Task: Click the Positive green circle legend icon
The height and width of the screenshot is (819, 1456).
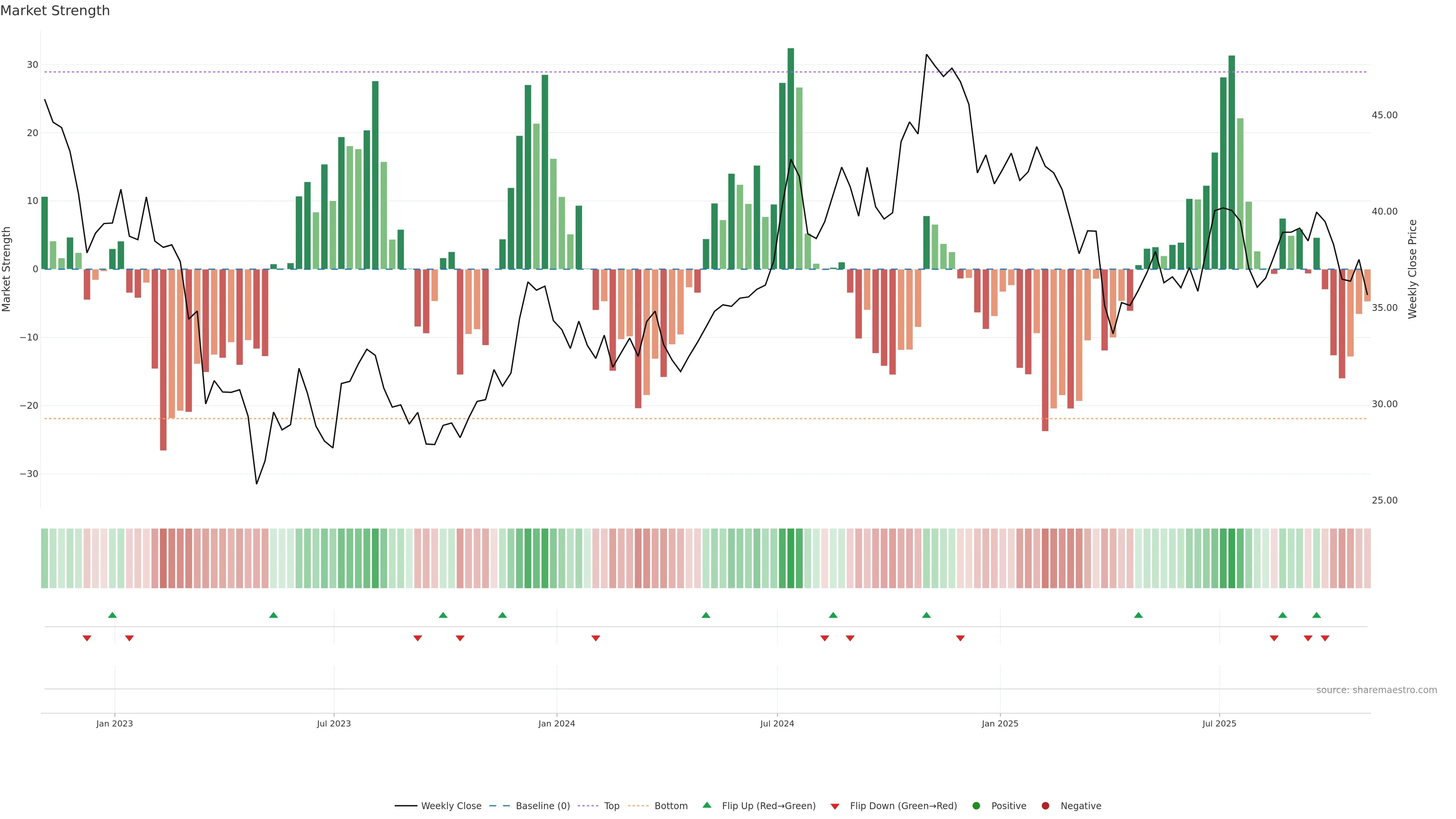Action: [x=976, y=806]
